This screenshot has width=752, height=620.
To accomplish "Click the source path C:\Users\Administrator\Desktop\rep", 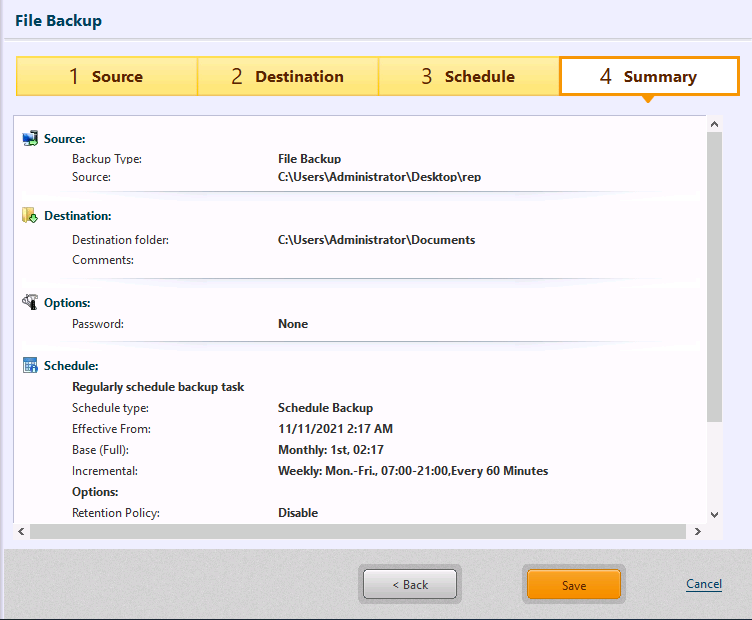I will [x=386, y=177].
